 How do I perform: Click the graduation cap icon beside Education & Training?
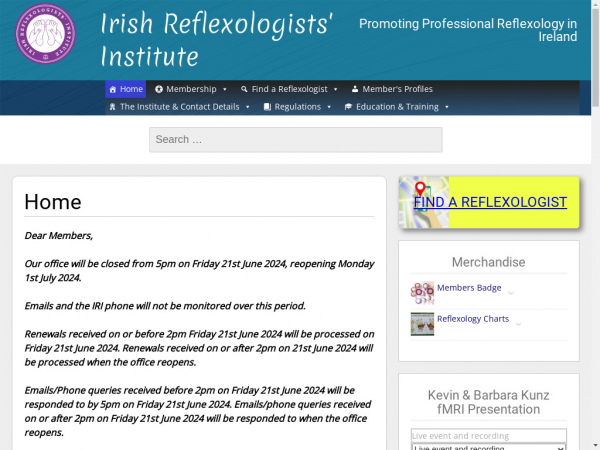[348, 107]
